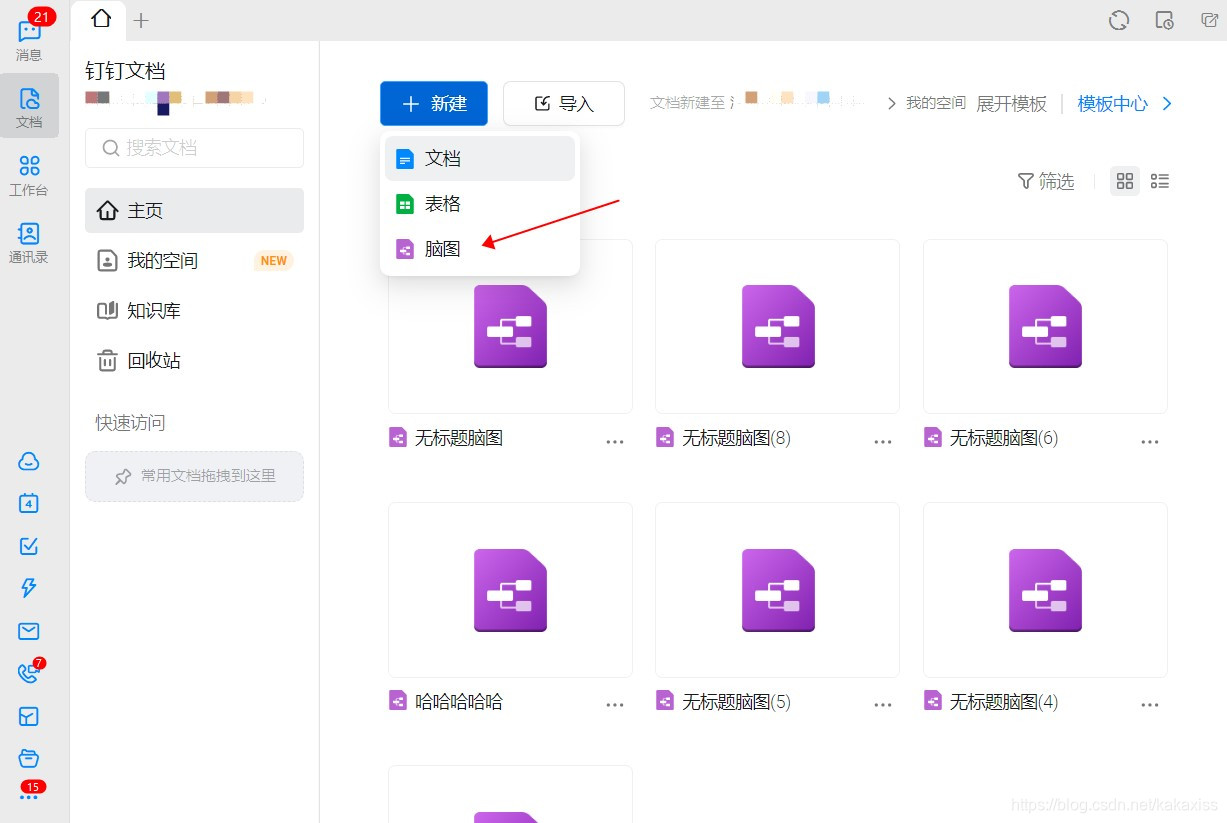This screenshot has width=1227, height=823.
Task: Click the blue 新建 button
Action: [x=434, y=104]
